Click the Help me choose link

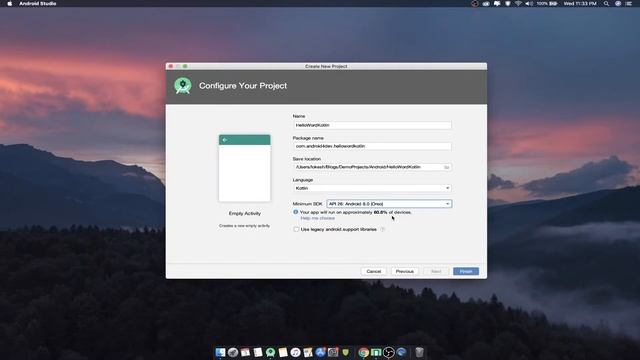[318, 218]
